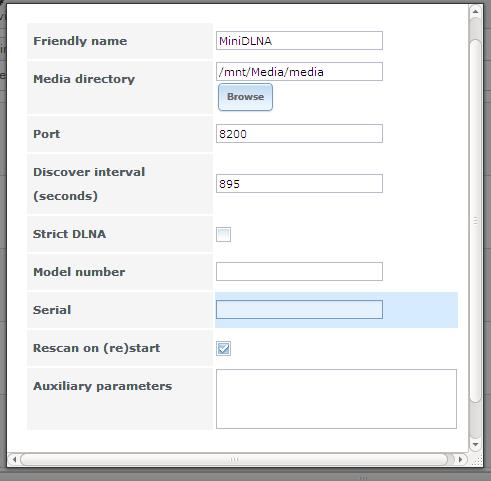Click the Auxiliary parameters label
This screenshot has height=481, width=491.
click(x=102, y=386)
